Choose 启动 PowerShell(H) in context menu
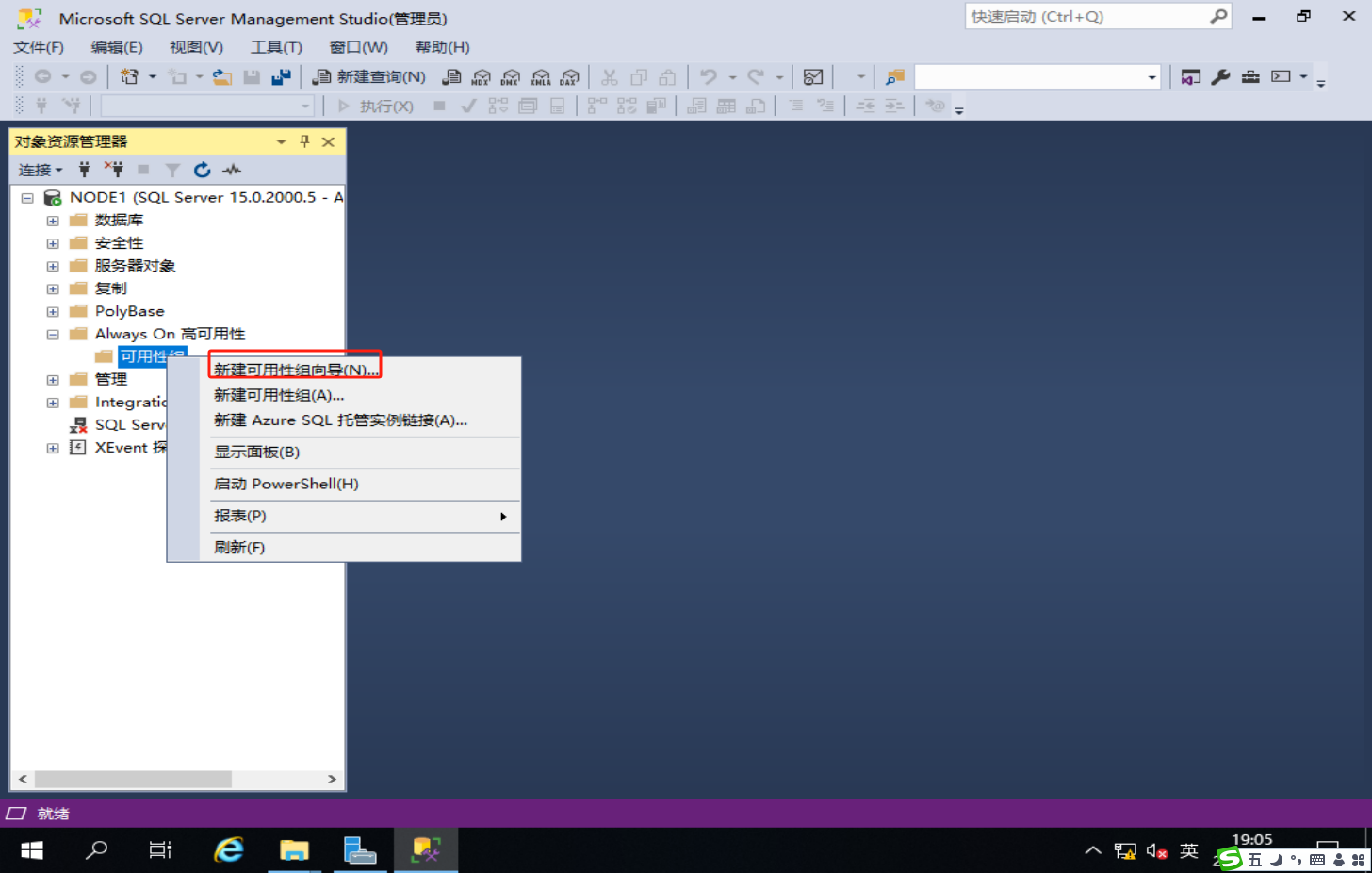 point(286,485)
